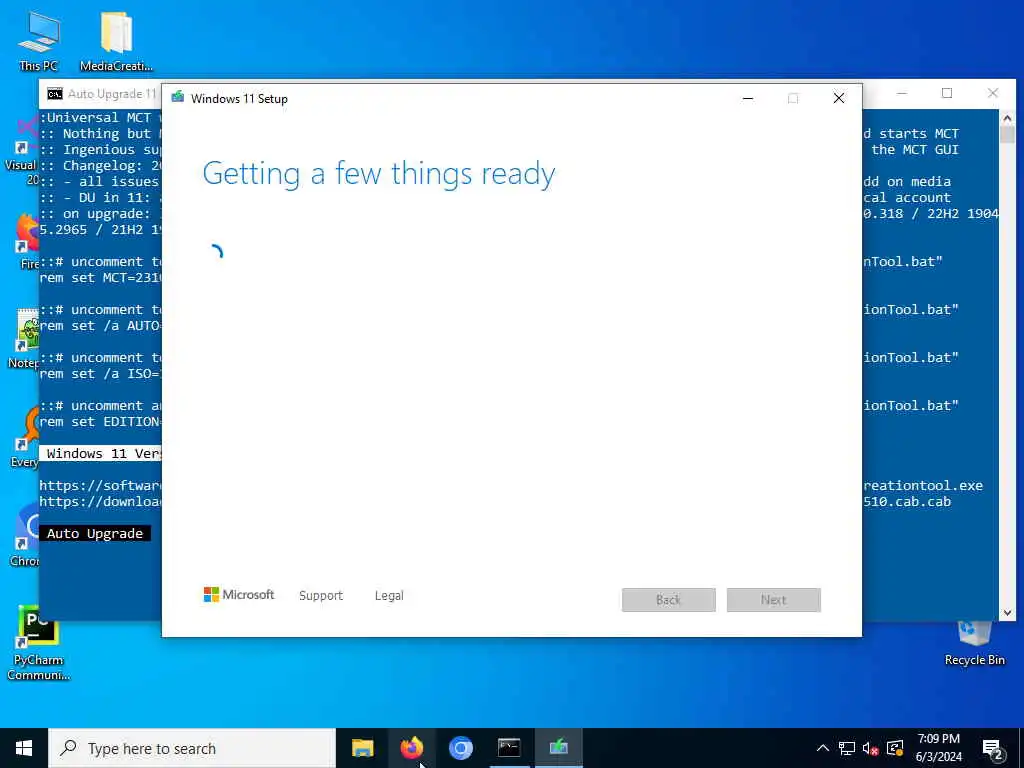
Task: Minimize the Auto Upgrade console window
Action: pos(902,93)
